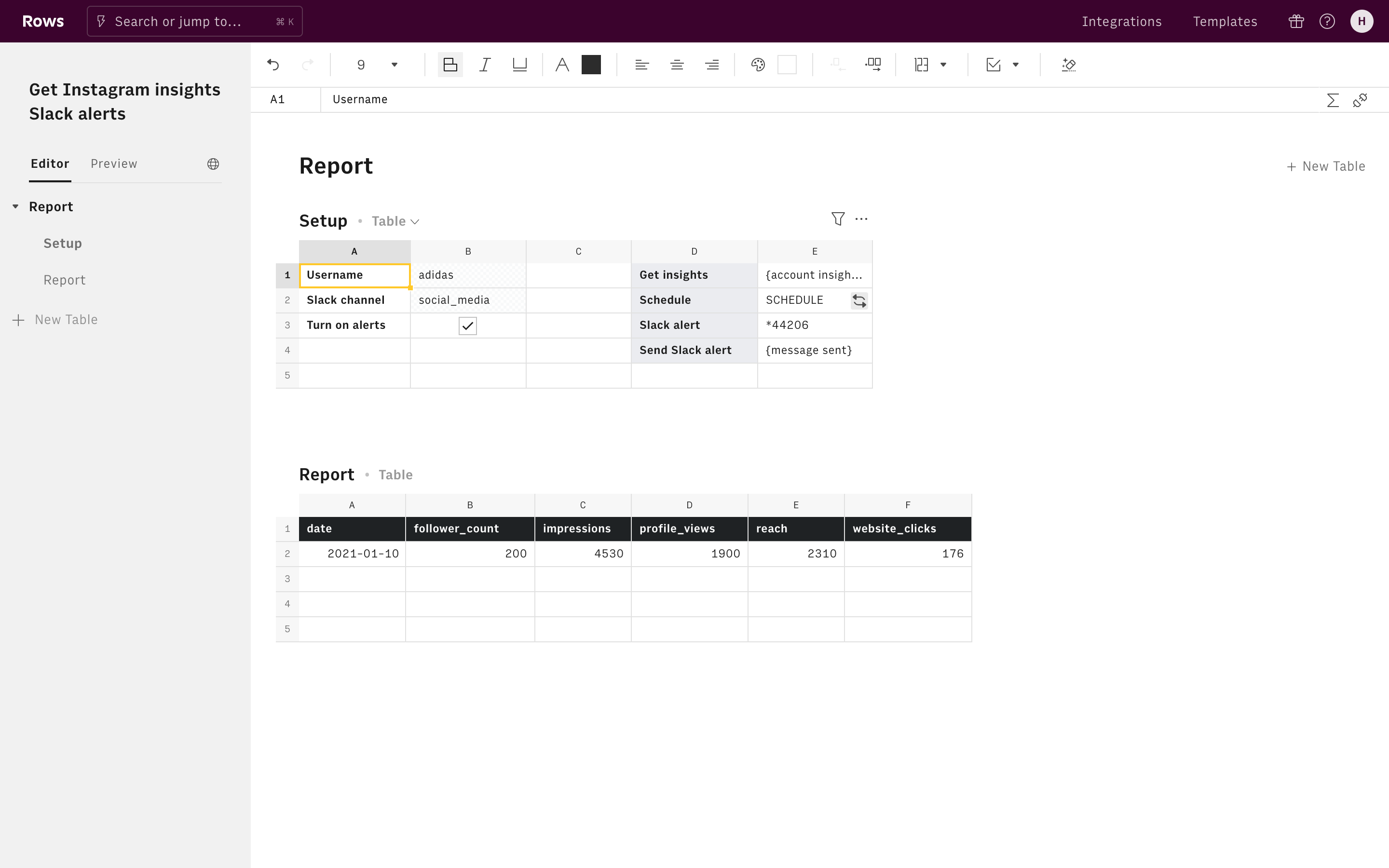1389x868 pixels.
Task: Select the bold text formatting icon
Action: pos(450,64)
